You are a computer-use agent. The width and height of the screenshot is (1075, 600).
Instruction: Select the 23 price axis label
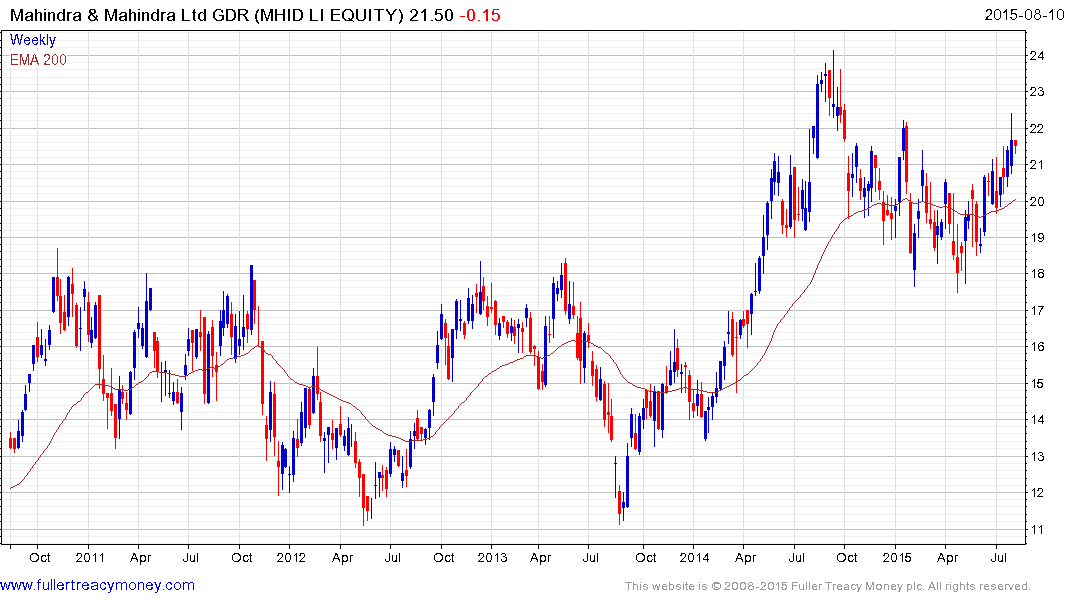(x=1037, y=92)
